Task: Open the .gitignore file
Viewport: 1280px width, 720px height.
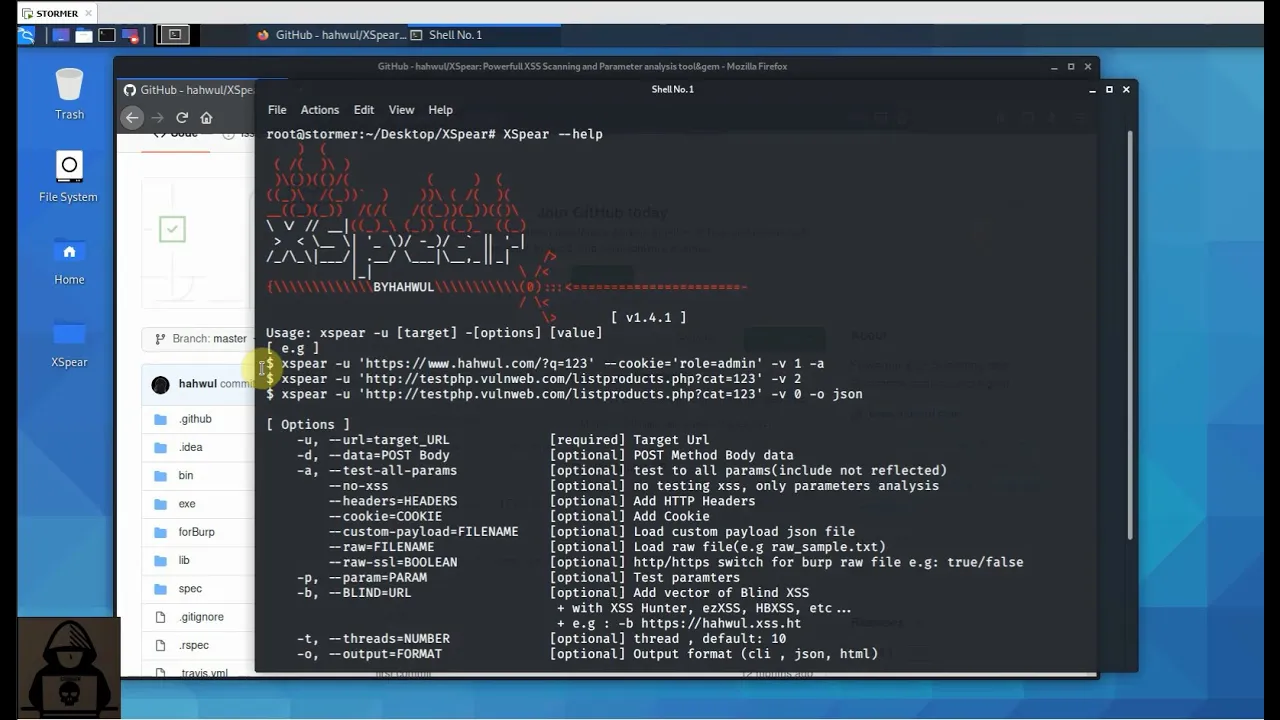Action: tap(201, 617)
